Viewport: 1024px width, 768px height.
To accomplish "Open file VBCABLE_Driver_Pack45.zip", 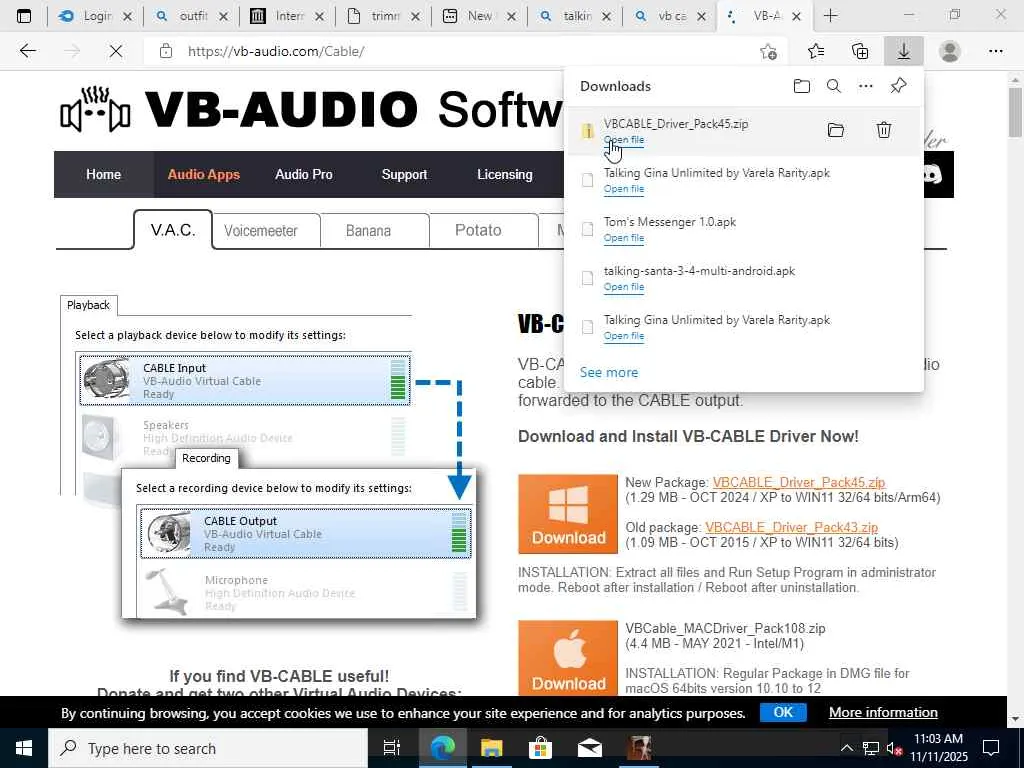I will click(624, 140).
